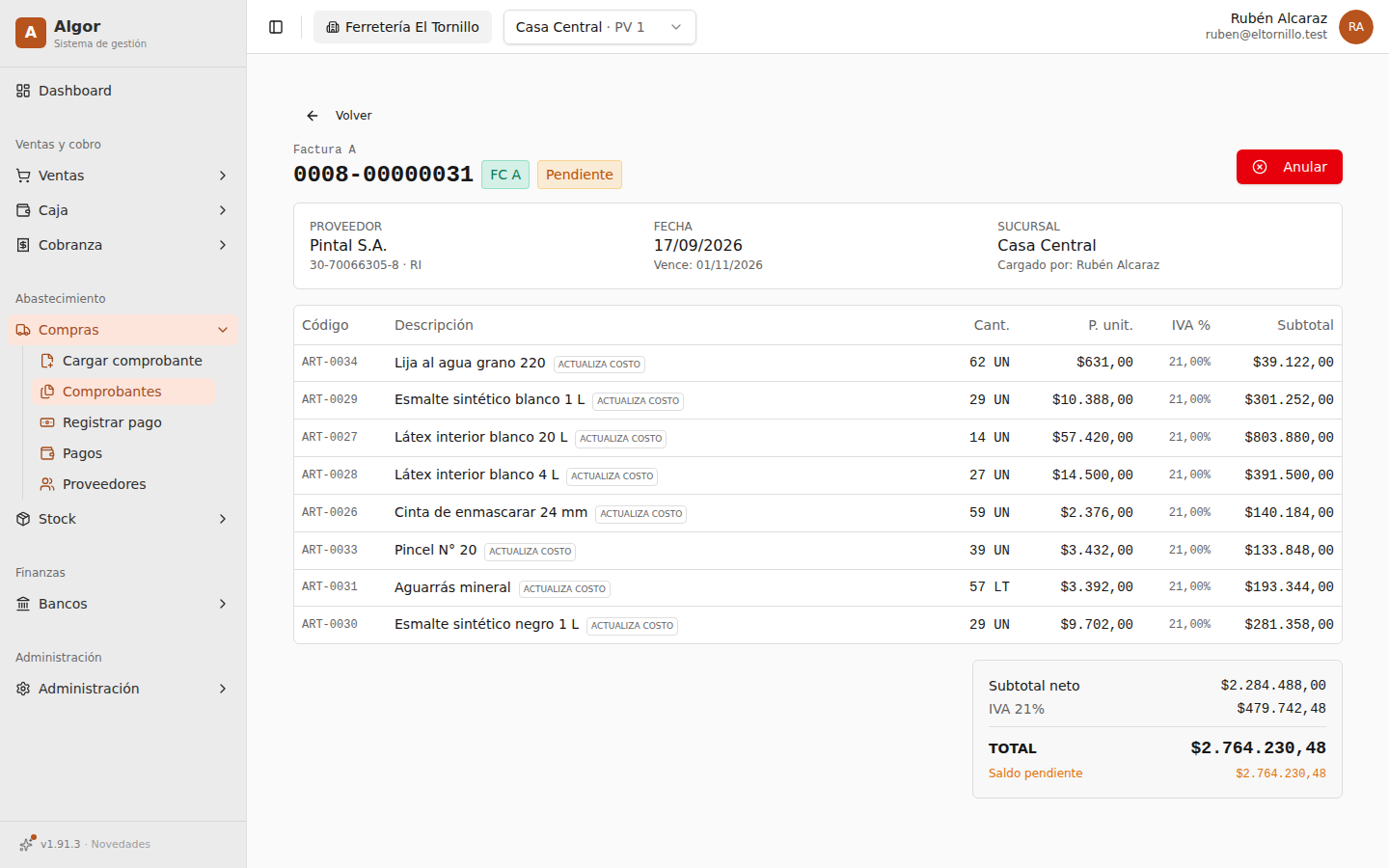The width and height of the screenshot is (1389, 868).
Task: Click the red Anular button
Action: 1290,167
